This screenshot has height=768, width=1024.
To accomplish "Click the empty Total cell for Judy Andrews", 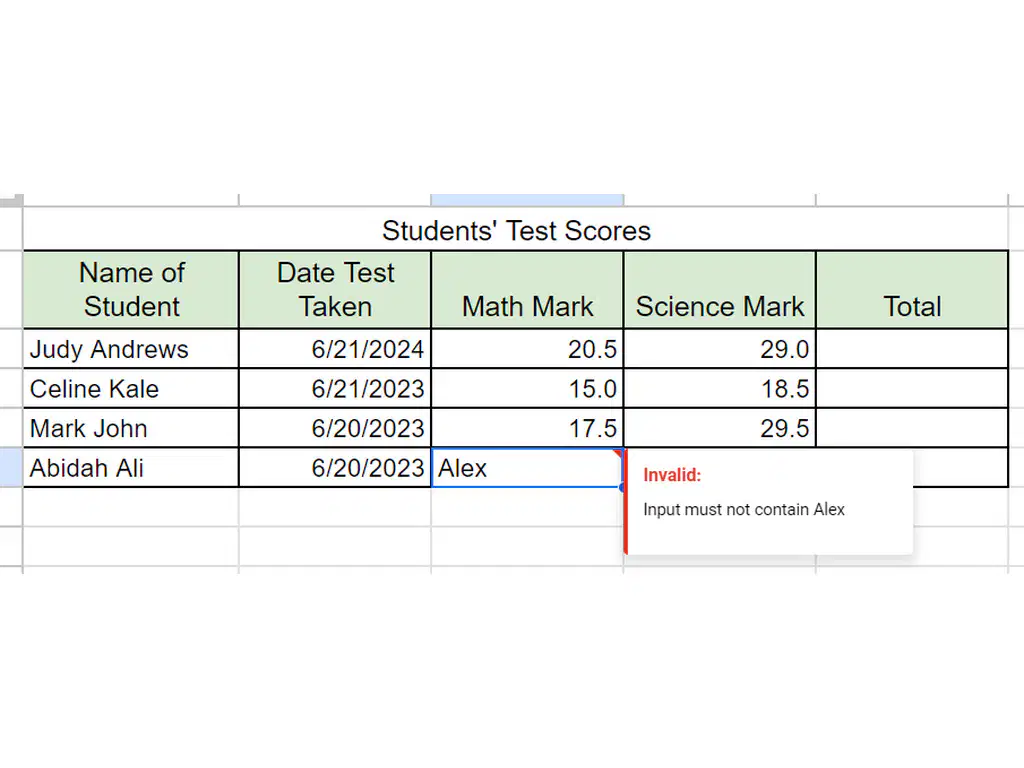I will [912, 349].
